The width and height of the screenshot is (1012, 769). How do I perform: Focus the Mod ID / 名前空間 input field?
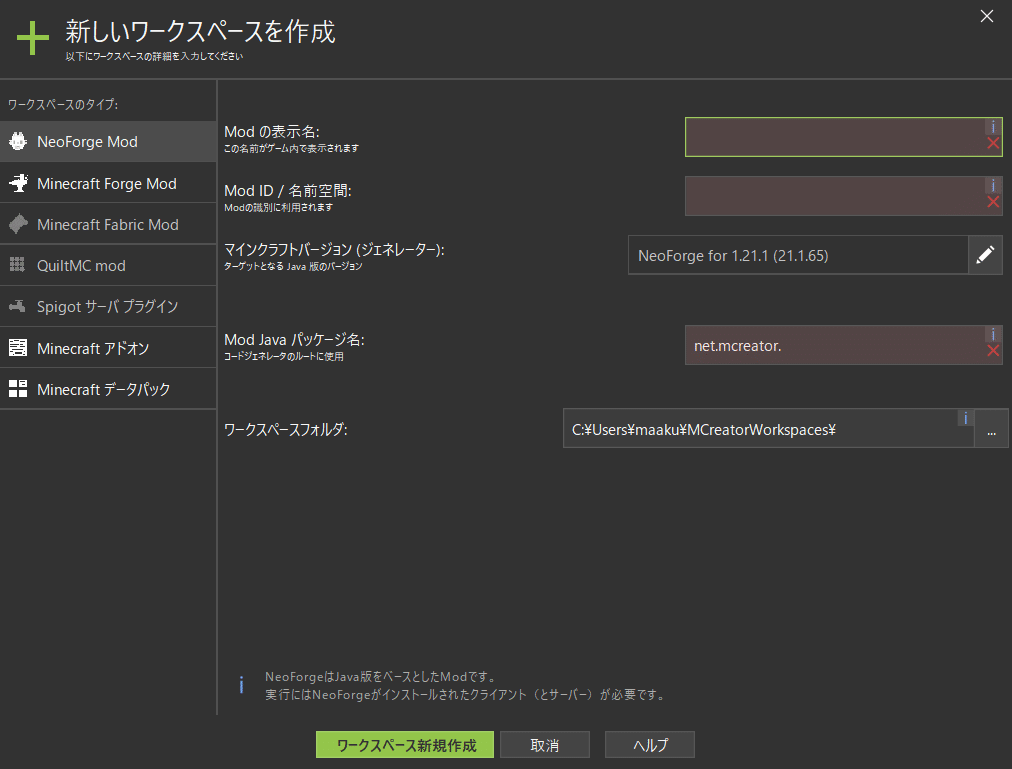pyautogui.click(x=844, y=196)
